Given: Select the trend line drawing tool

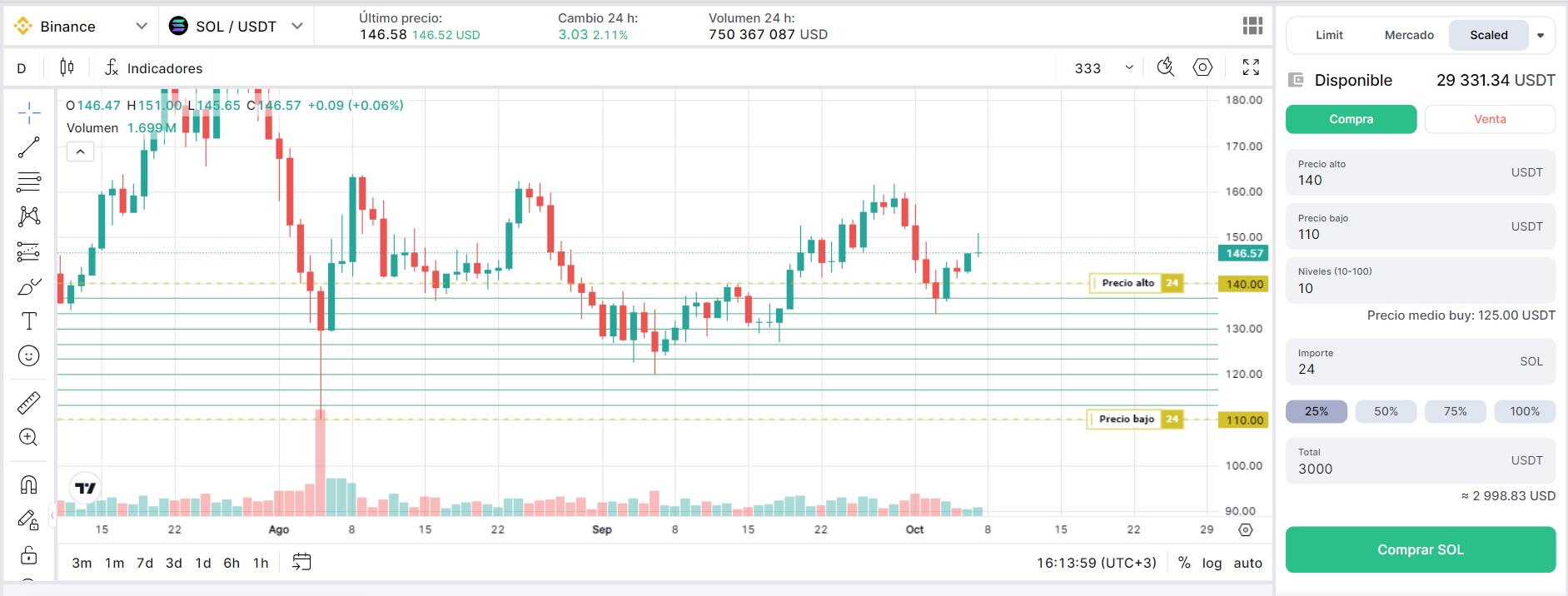Looking at the screenshot, I should (29, 147).
